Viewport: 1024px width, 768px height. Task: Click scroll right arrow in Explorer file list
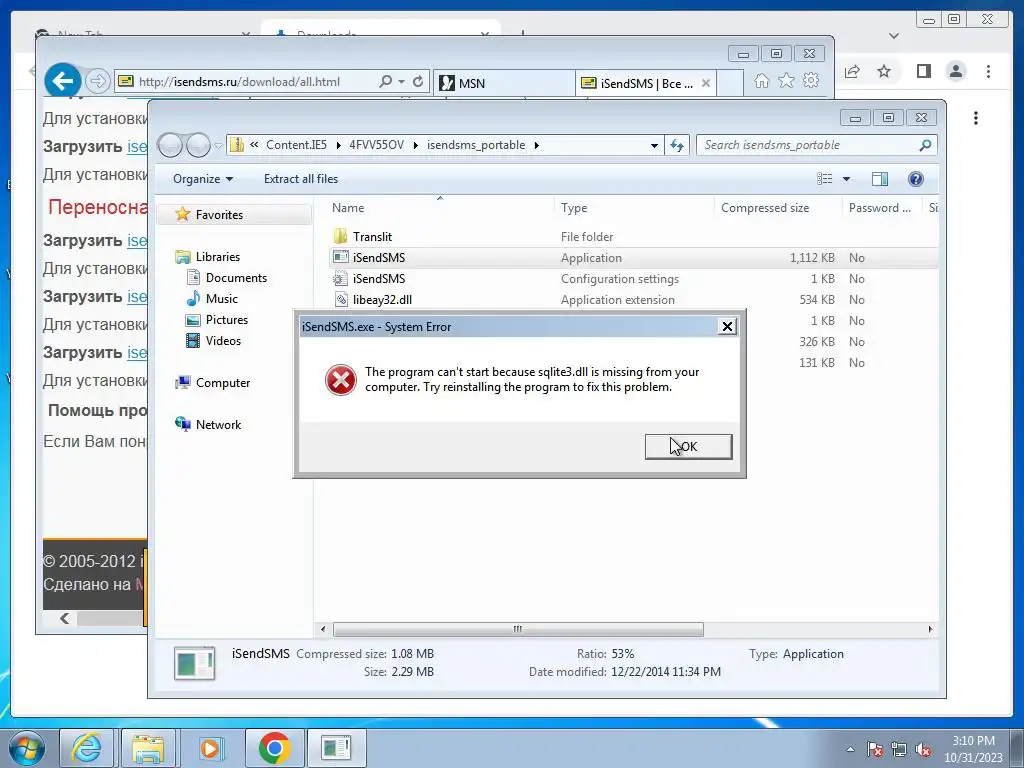point(930,630)
